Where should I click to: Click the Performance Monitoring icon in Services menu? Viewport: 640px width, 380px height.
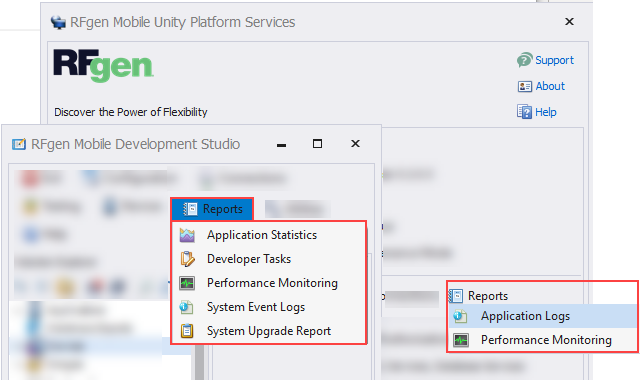(x=461, y=340)
